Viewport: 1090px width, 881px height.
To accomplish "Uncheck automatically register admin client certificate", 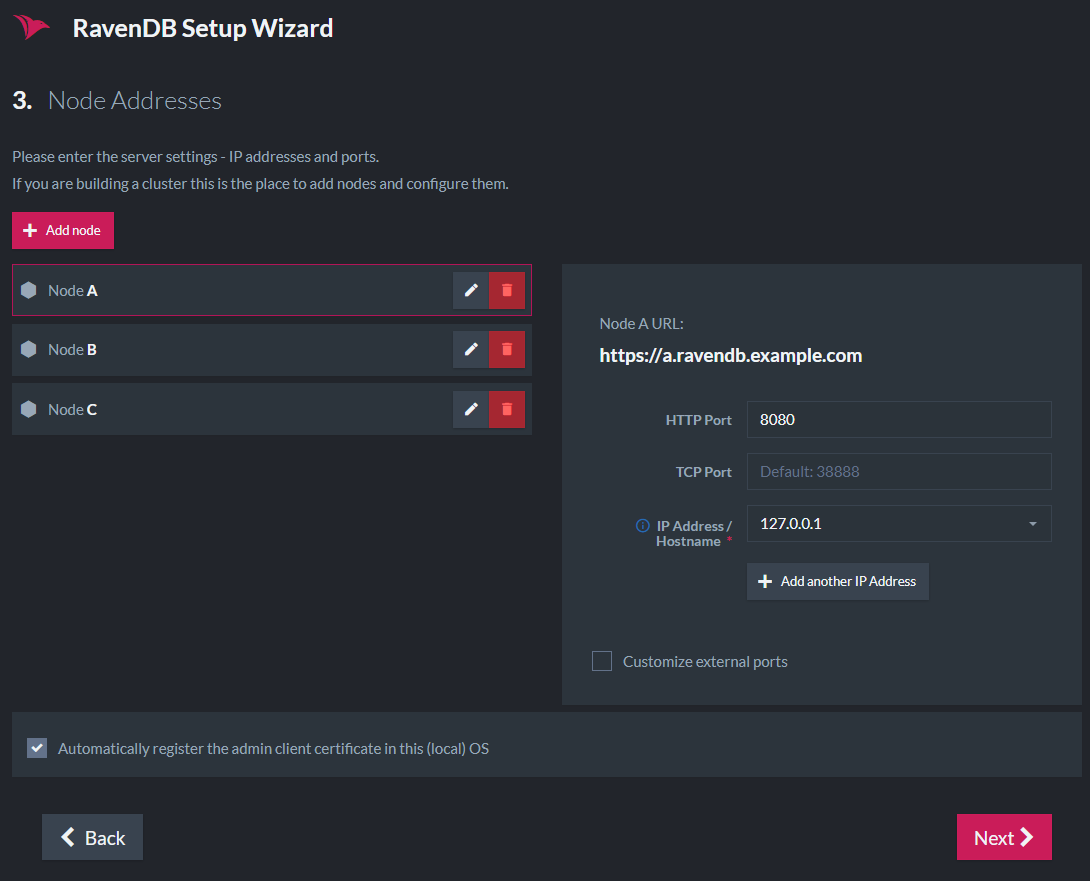I will coord(37,748).
